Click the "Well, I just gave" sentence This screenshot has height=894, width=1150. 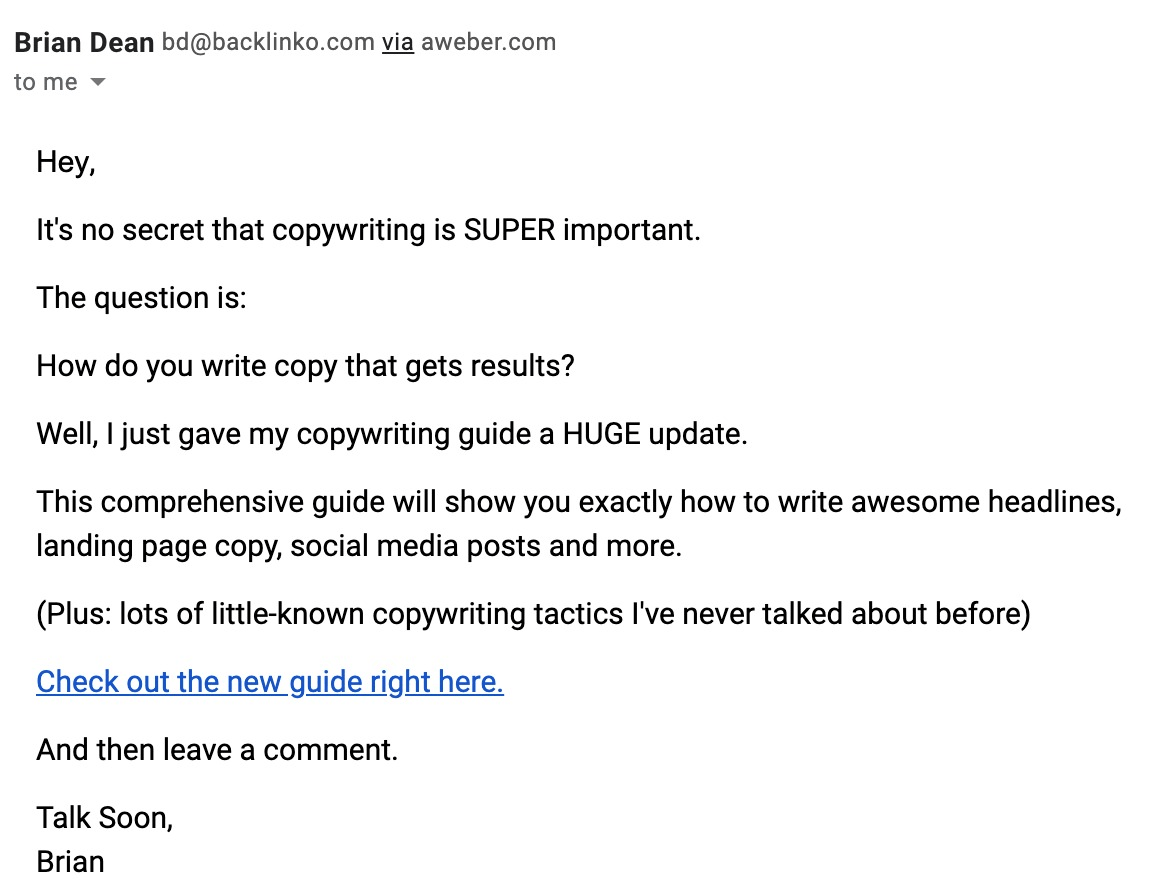click(x=392, y=435)
